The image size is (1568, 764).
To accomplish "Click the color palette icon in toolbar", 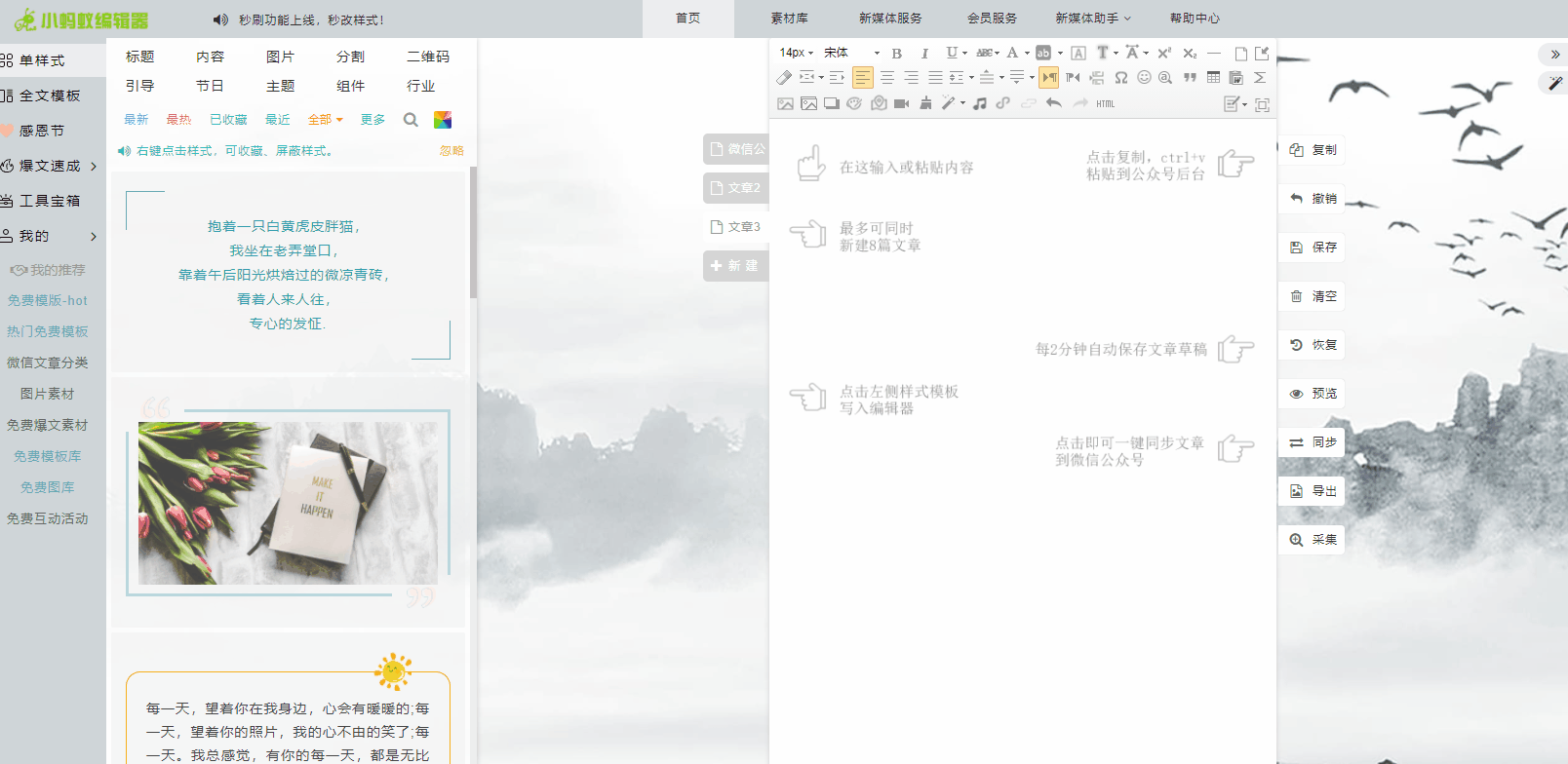I will point(854,103).
